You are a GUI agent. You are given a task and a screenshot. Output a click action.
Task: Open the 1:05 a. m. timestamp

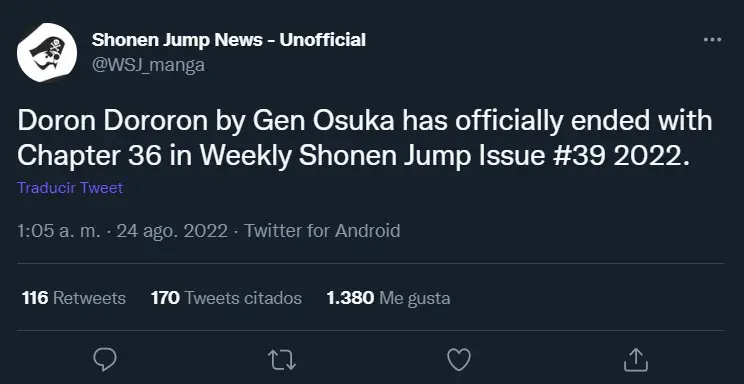59,231
